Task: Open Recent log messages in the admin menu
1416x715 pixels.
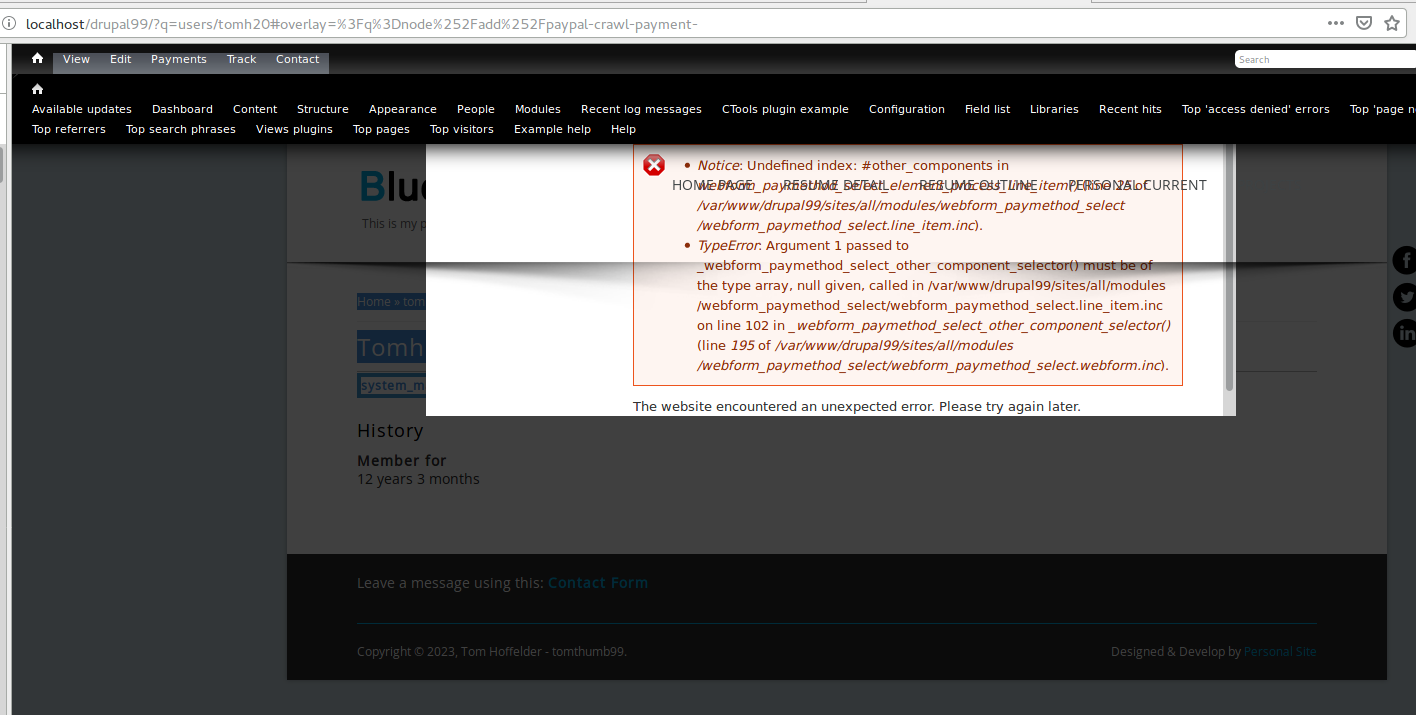Action: [640, 109]
